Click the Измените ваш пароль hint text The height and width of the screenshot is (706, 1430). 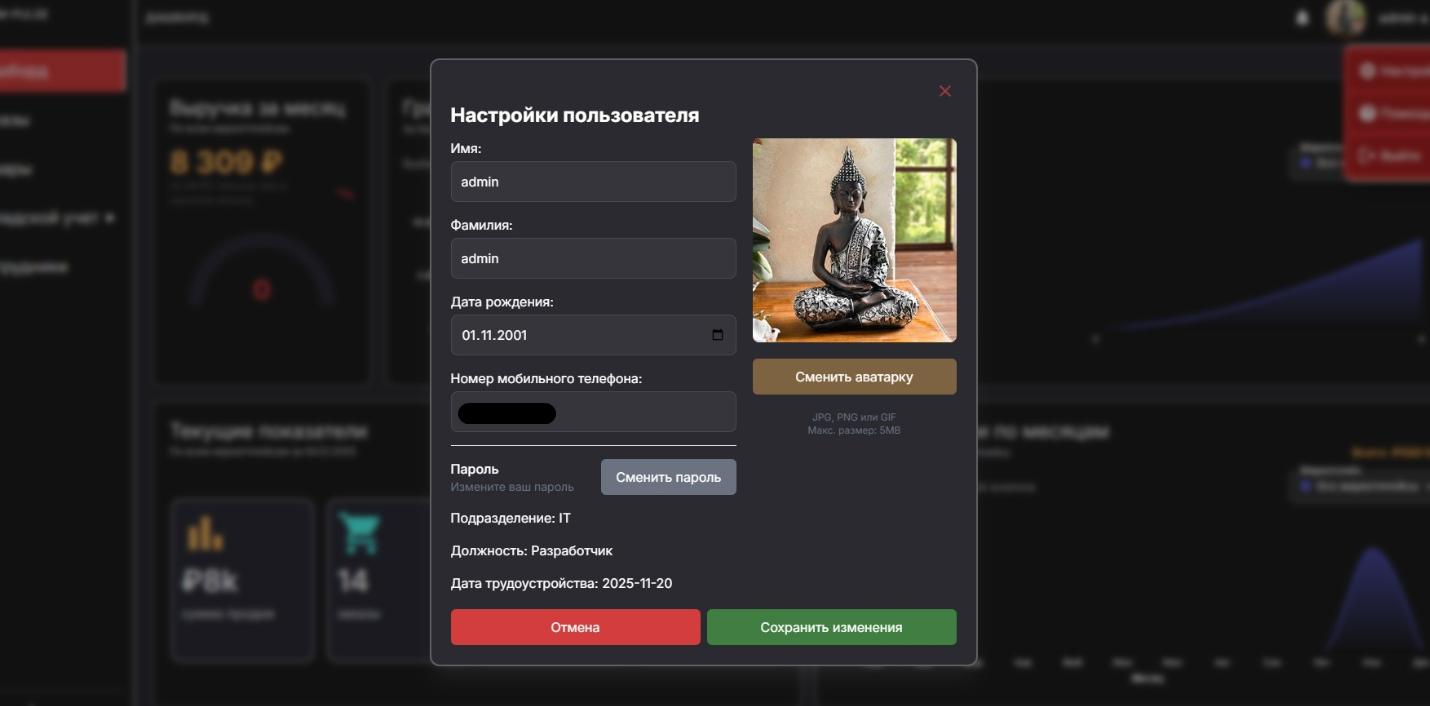pyautogui.click(x=512, y=487)
